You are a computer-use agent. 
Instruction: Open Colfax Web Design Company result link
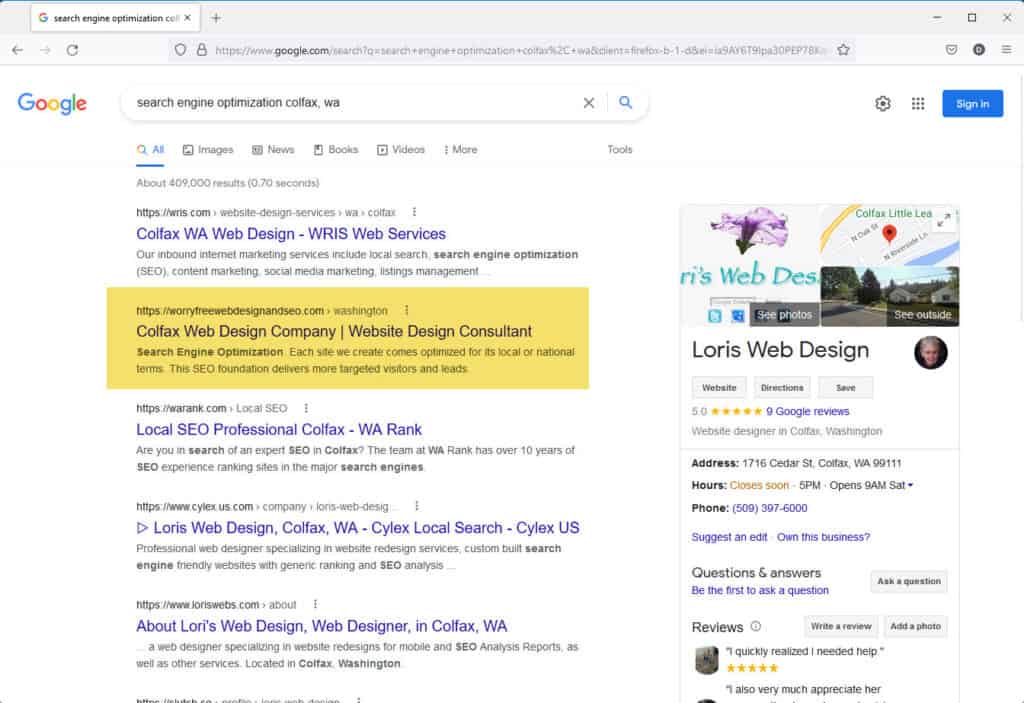tap(334, 331)
